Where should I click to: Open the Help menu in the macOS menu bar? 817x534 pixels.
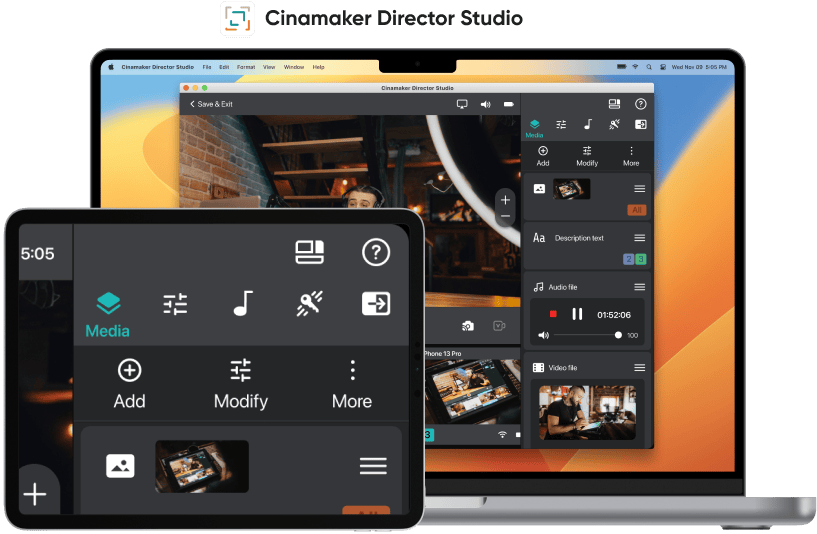318,67
